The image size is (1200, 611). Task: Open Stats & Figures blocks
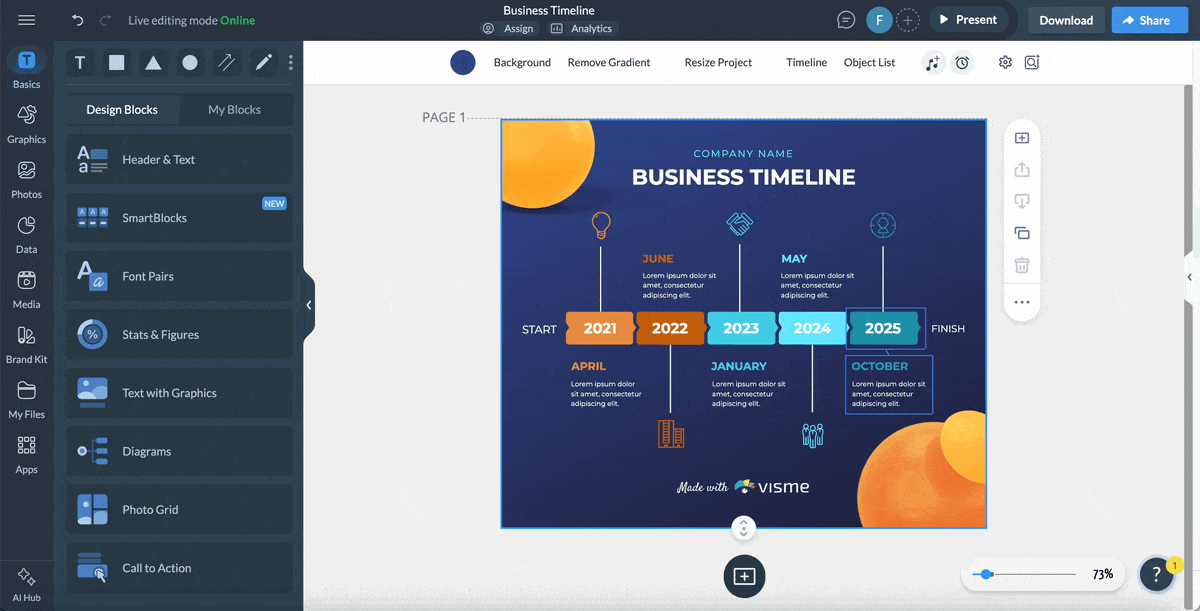tap(179, 334)
